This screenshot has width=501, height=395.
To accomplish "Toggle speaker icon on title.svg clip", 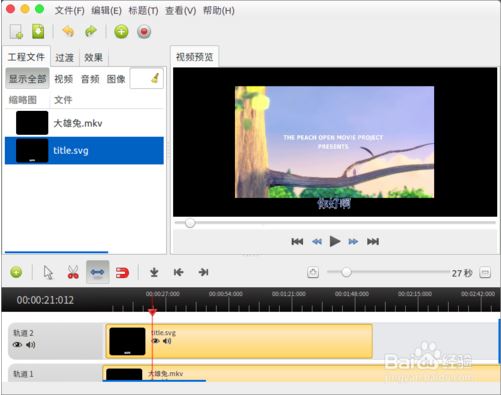I will (x=167, y=341).
